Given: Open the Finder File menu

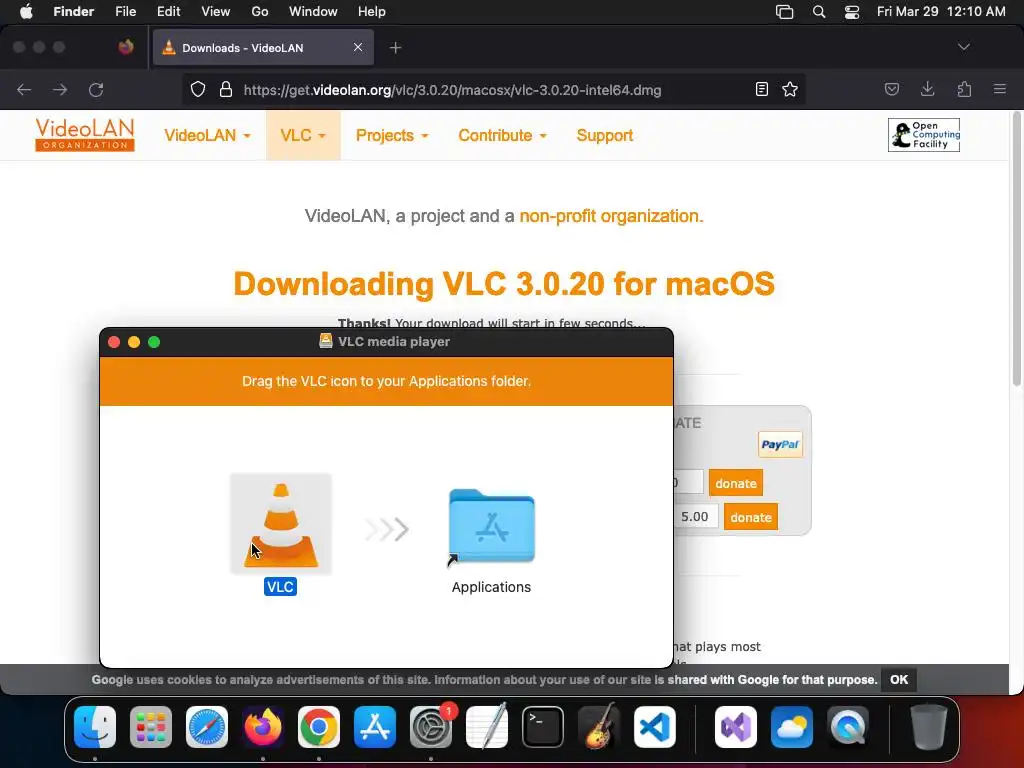Looking at the screenshot, I should click(125, 12).
